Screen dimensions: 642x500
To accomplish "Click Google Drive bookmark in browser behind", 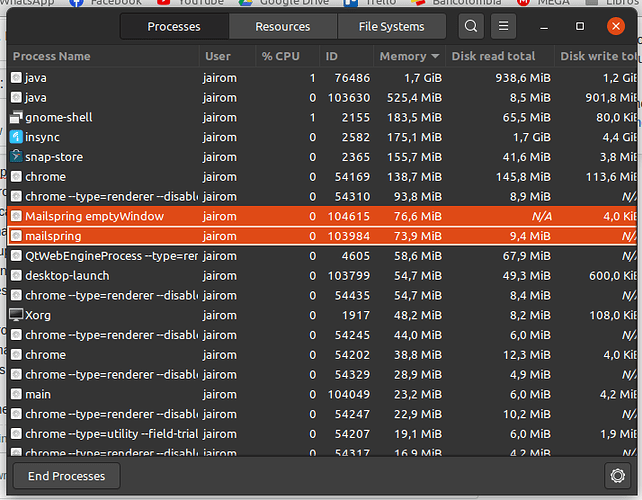I will pyautogui.click(x=284, y=2).
